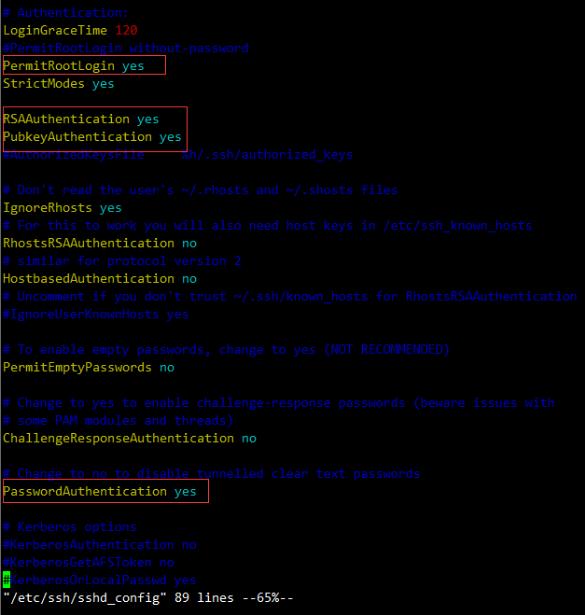Click the commented KerberosAuthentication no line
This screenshot has width=585, height=615.
click(x=100, y=545)
